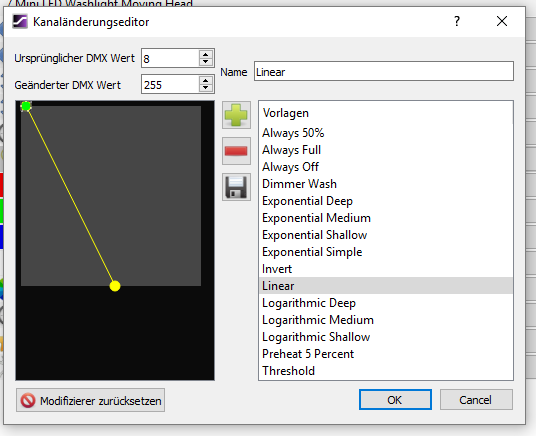Screen dimensions: 536x436
Task: Confirm with the OK button
Action: click(395, 399)
